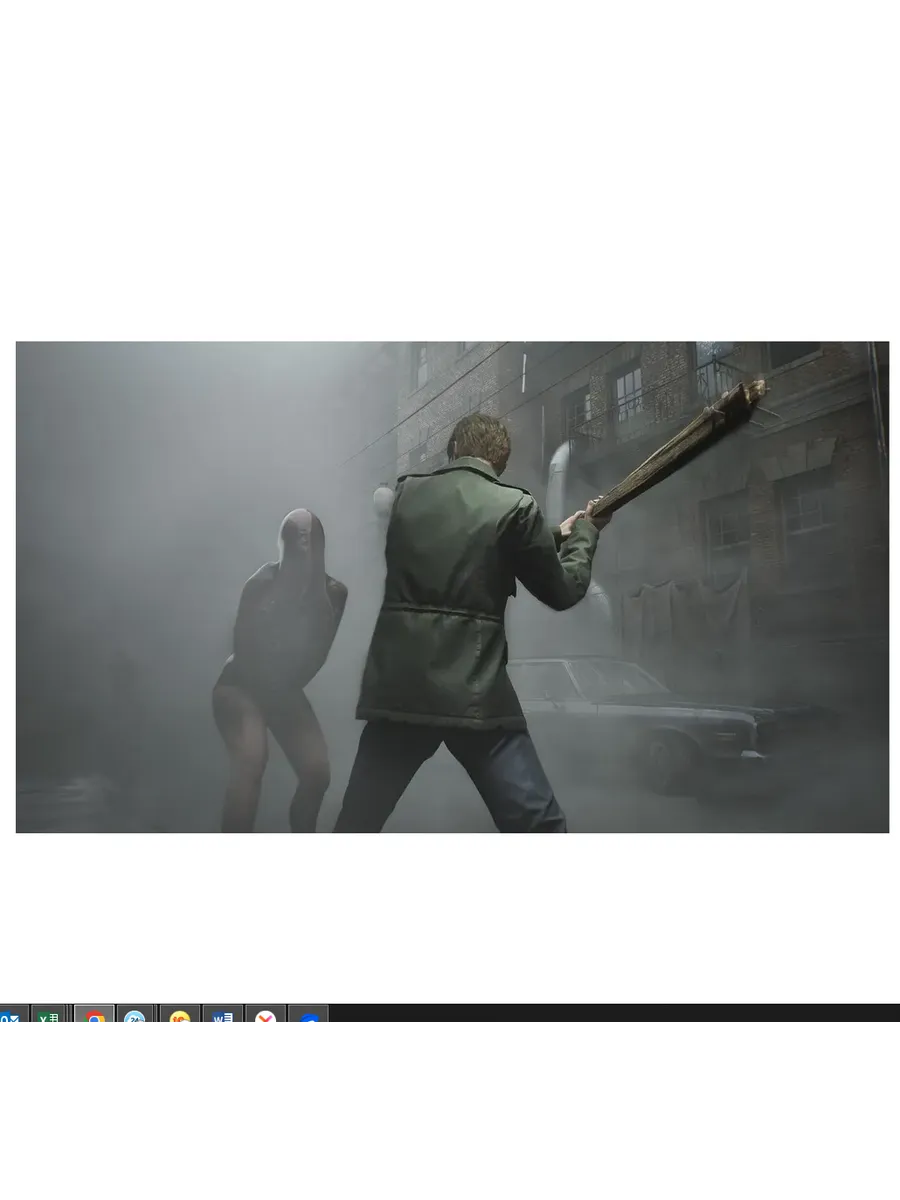
Task: Launch the yellow 1C taskbar icon
Action: coord(180,1016)
